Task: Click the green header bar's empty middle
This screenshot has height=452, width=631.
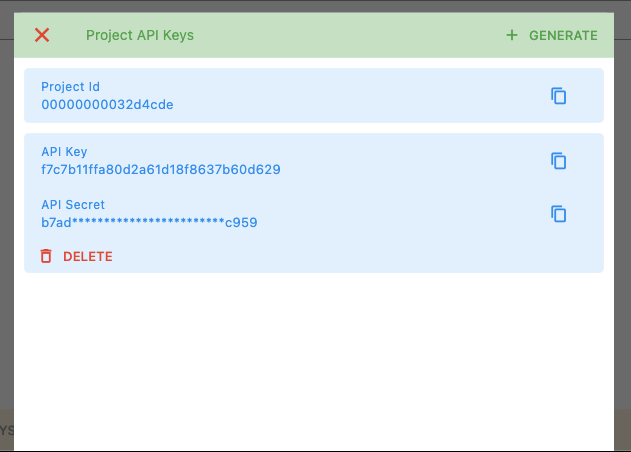Action: [350, 35]
